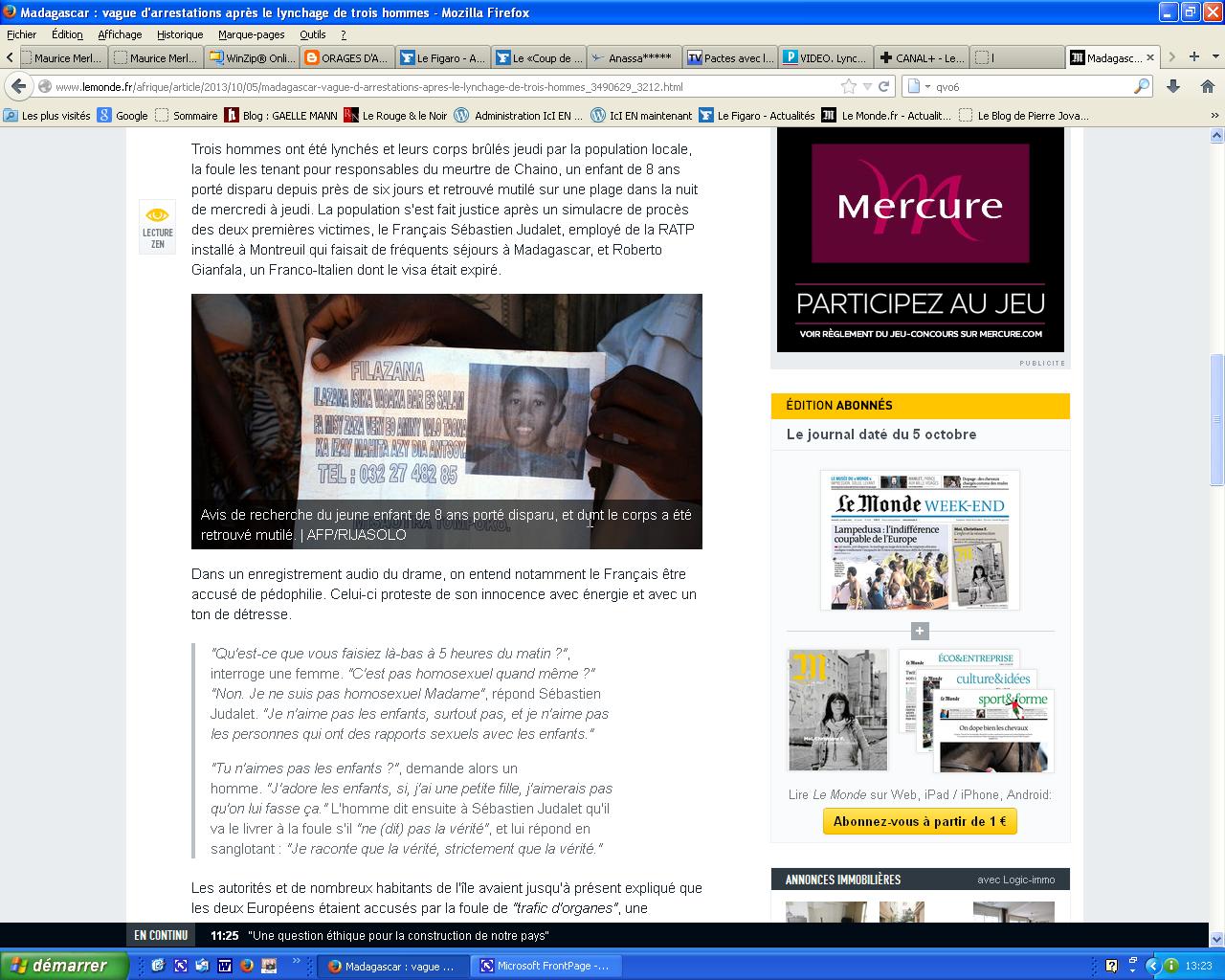The width and height of the screenshot is (1225, 980).
Task: Go to the Home page icon
Action: coord(1207,86)
